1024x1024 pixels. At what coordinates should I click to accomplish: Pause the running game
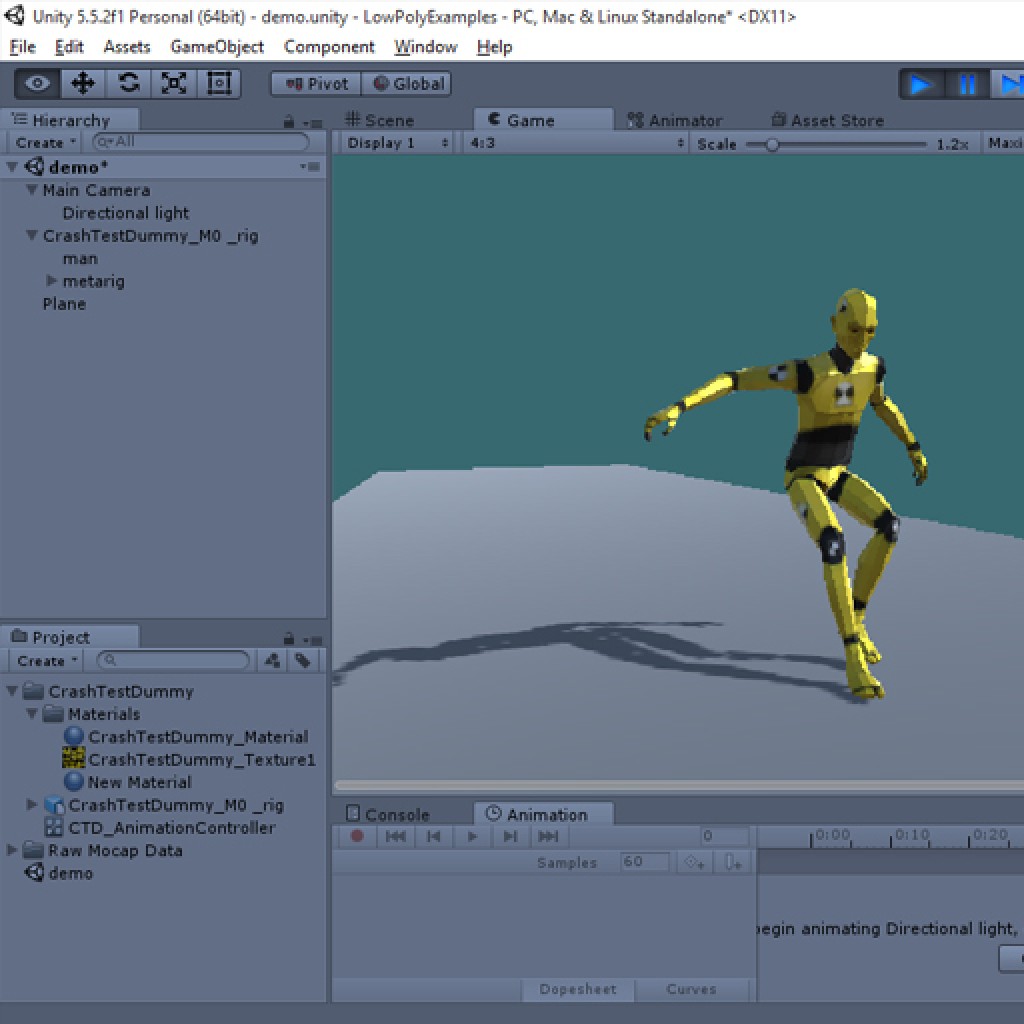point(966,84)
